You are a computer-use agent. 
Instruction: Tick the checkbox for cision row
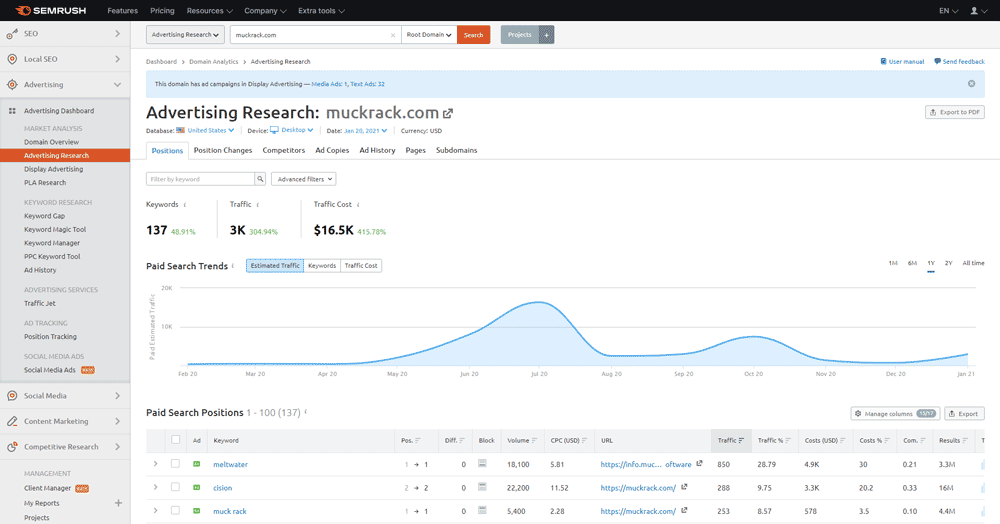(175, 487)
